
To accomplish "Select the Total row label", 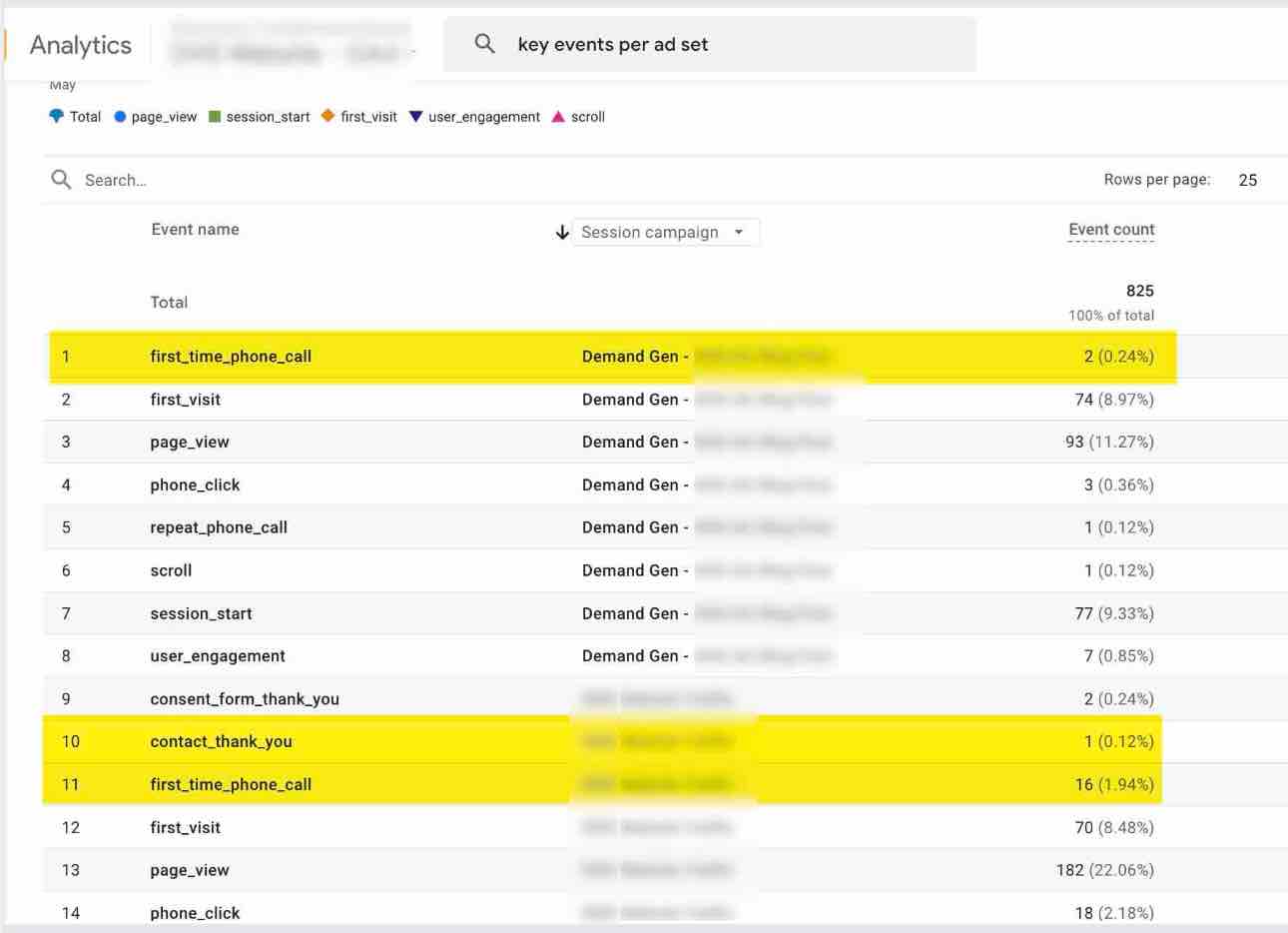I will (169, 302).
